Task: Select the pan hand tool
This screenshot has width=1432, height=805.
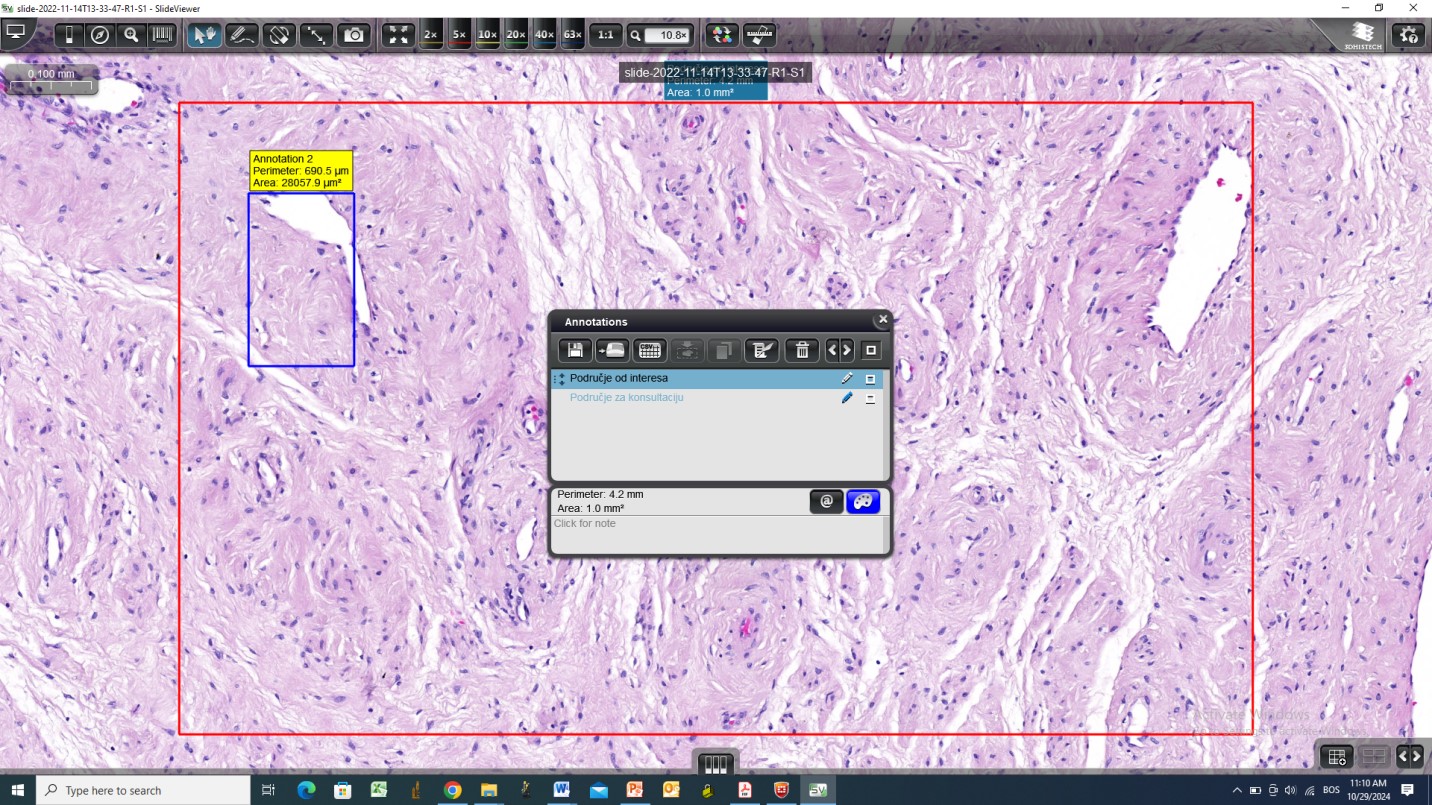Action: click(205, 35)
